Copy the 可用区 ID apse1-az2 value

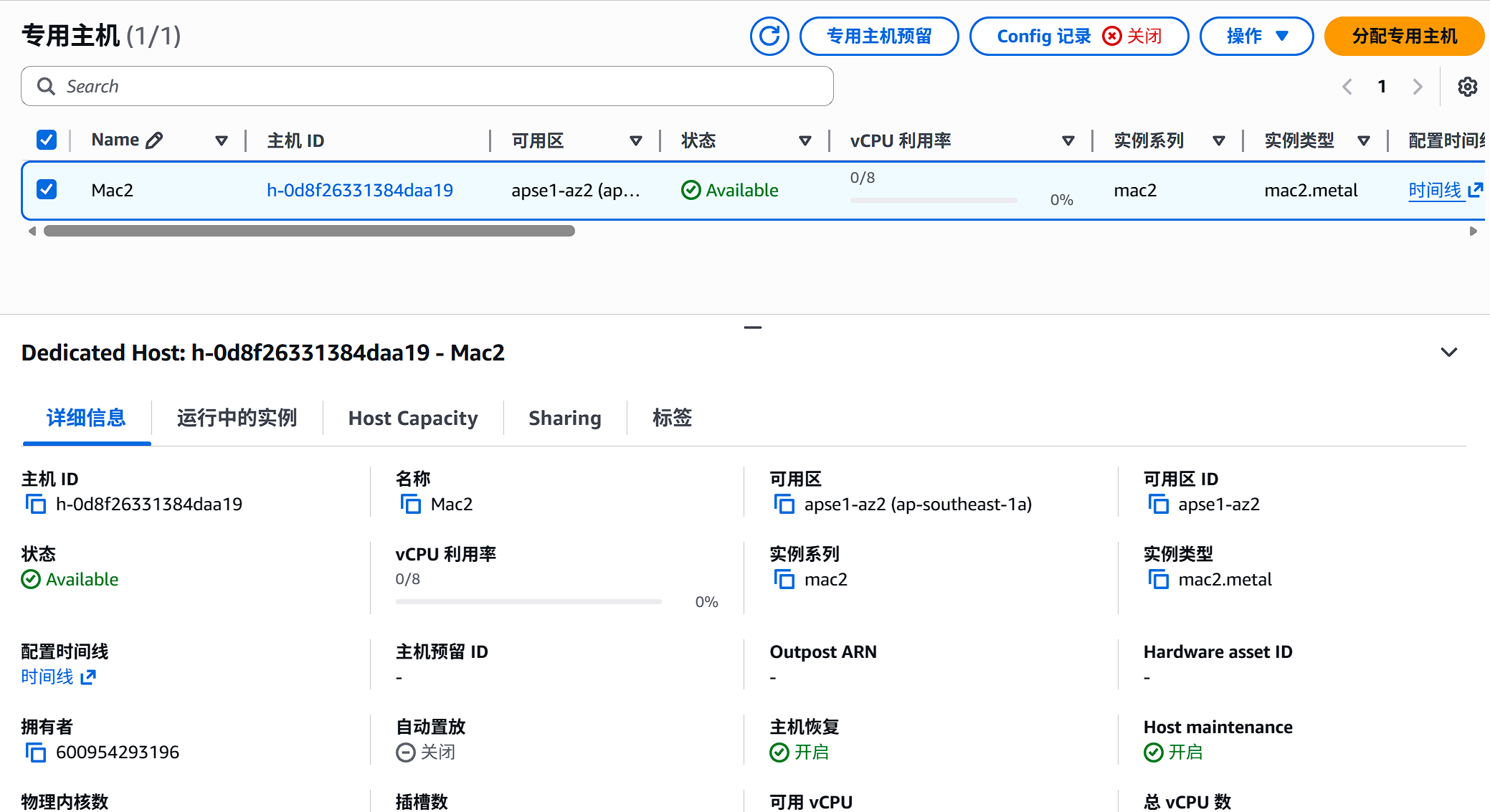point(1158,505)
